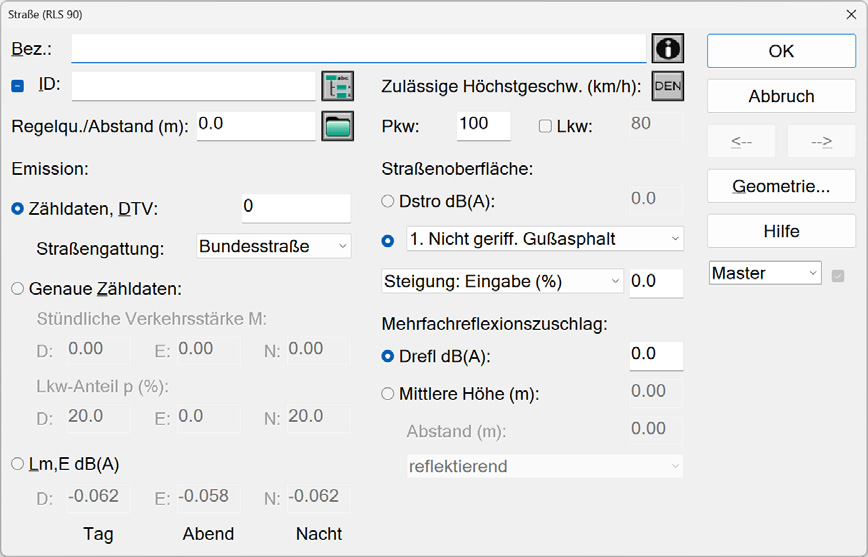Select the road surface type radio button
The width and height of the screenshot is (868, 557).
(388, 241)
